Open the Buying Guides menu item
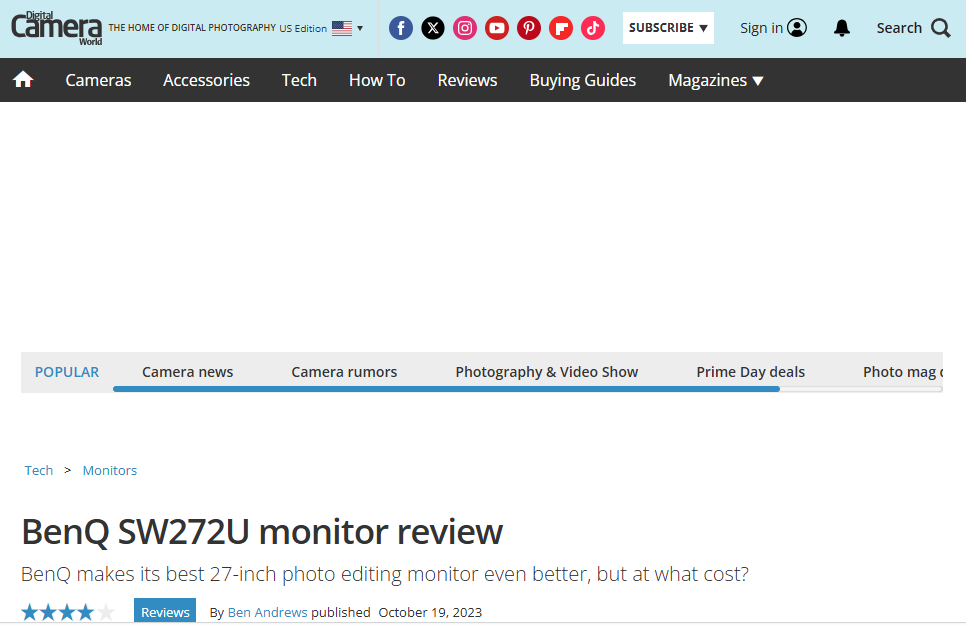Viewport: 966px width, 625px height. pos(582,80)
